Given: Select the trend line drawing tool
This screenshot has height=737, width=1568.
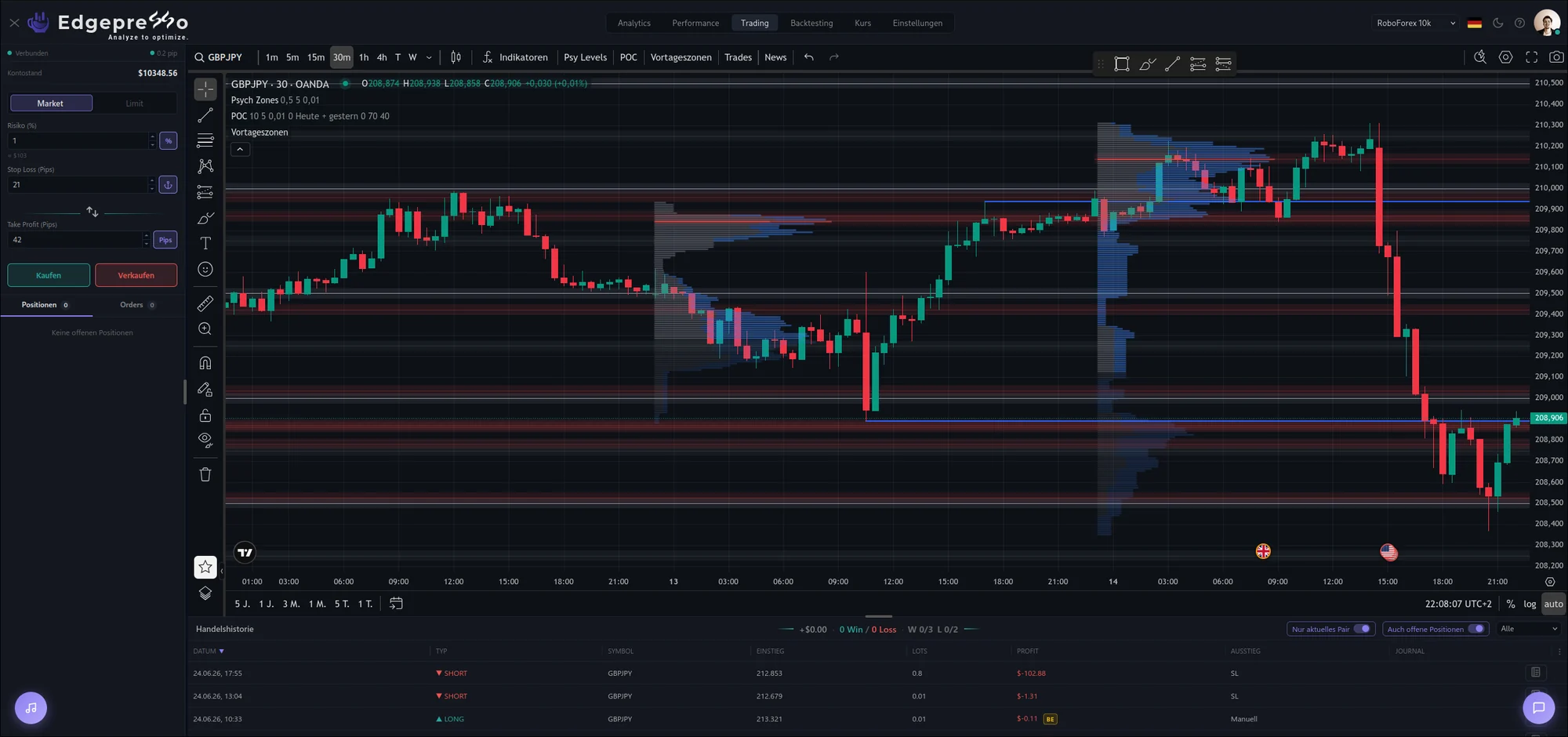Looking at the screenshot, I should point(205,115).
